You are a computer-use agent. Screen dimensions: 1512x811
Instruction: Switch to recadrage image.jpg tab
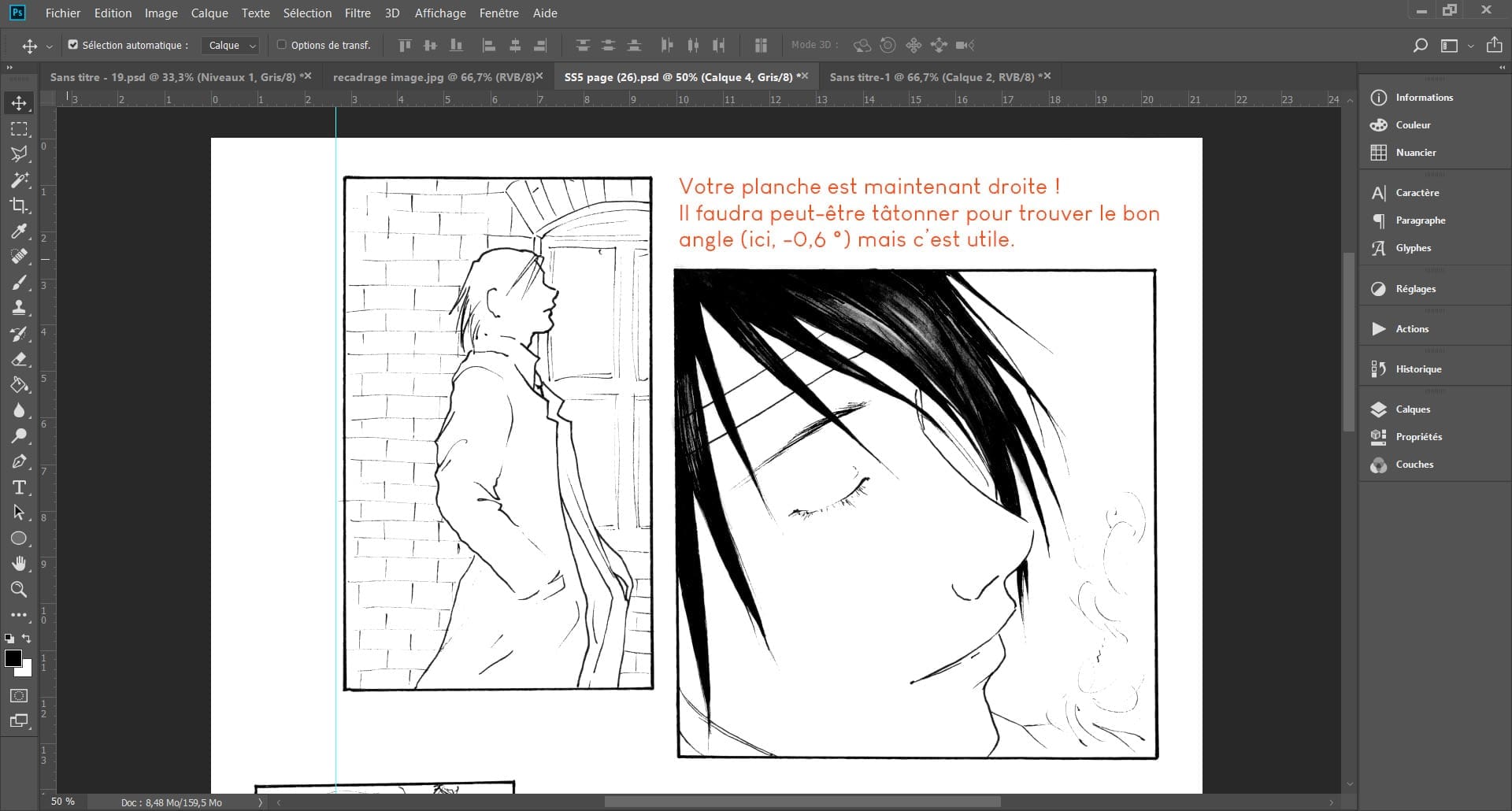[433, 77]
